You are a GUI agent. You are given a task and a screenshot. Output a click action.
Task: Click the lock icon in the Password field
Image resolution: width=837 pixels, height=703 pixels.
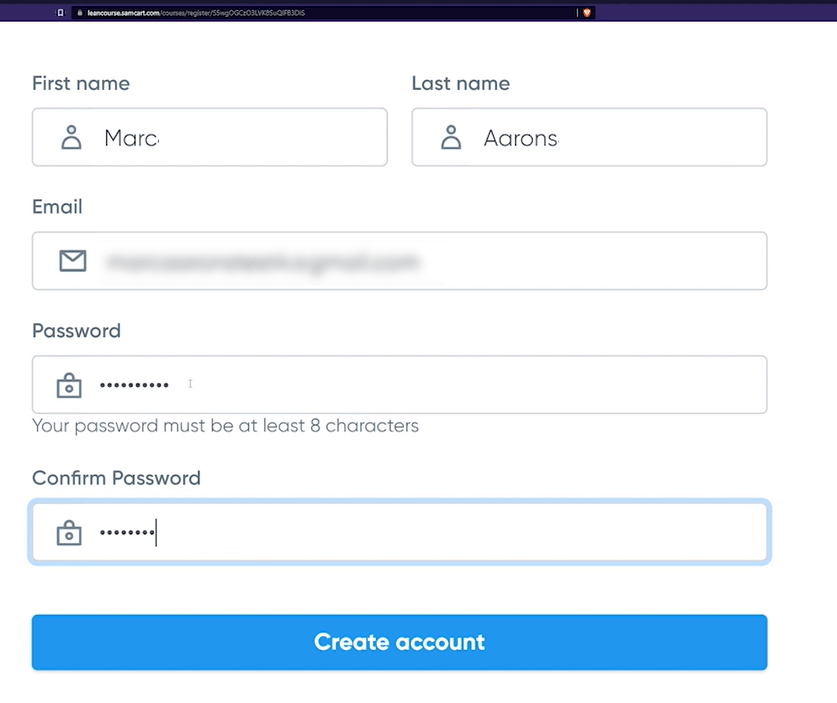[69, 385]
